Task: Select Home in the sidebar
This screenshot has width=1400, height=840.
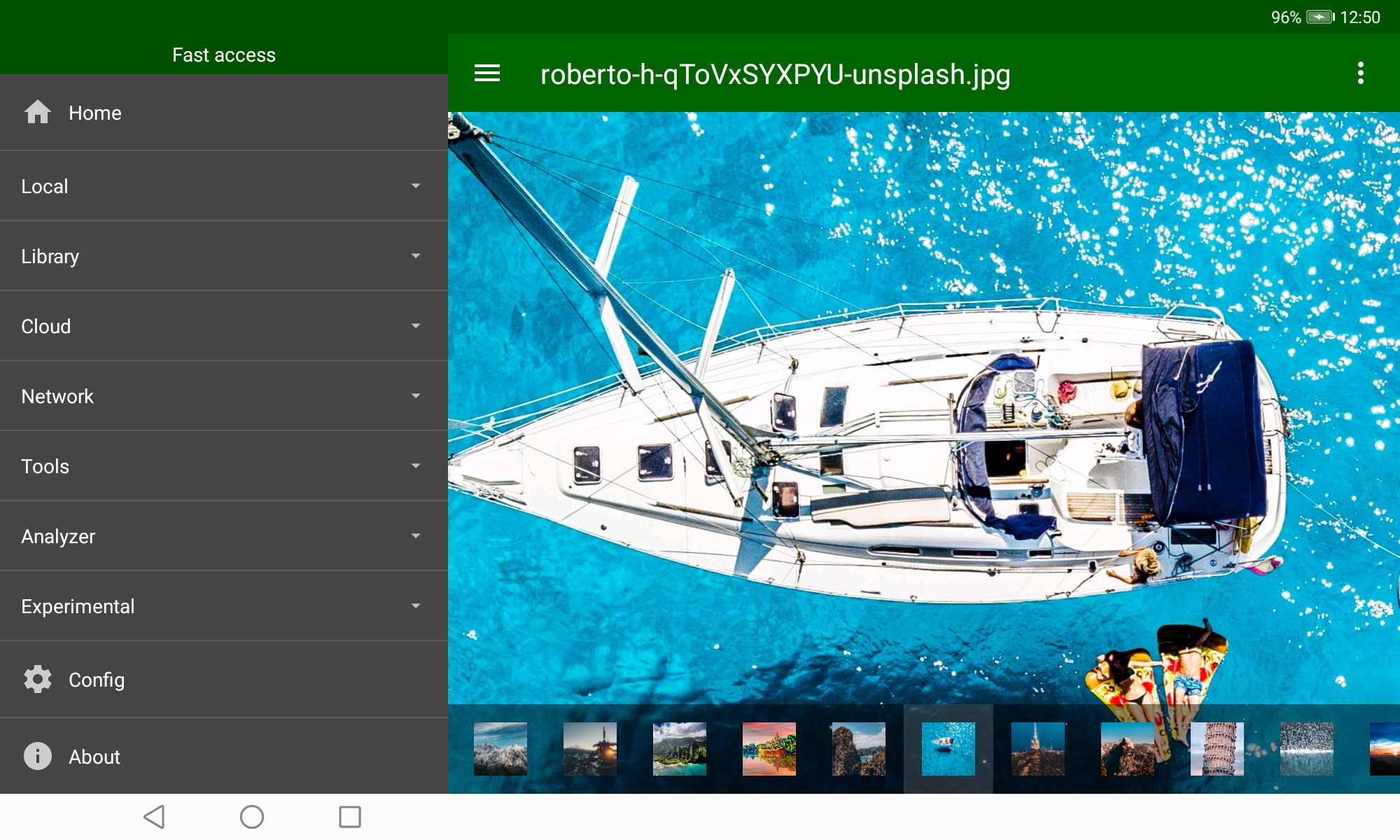Action: [x=224, y=113]
